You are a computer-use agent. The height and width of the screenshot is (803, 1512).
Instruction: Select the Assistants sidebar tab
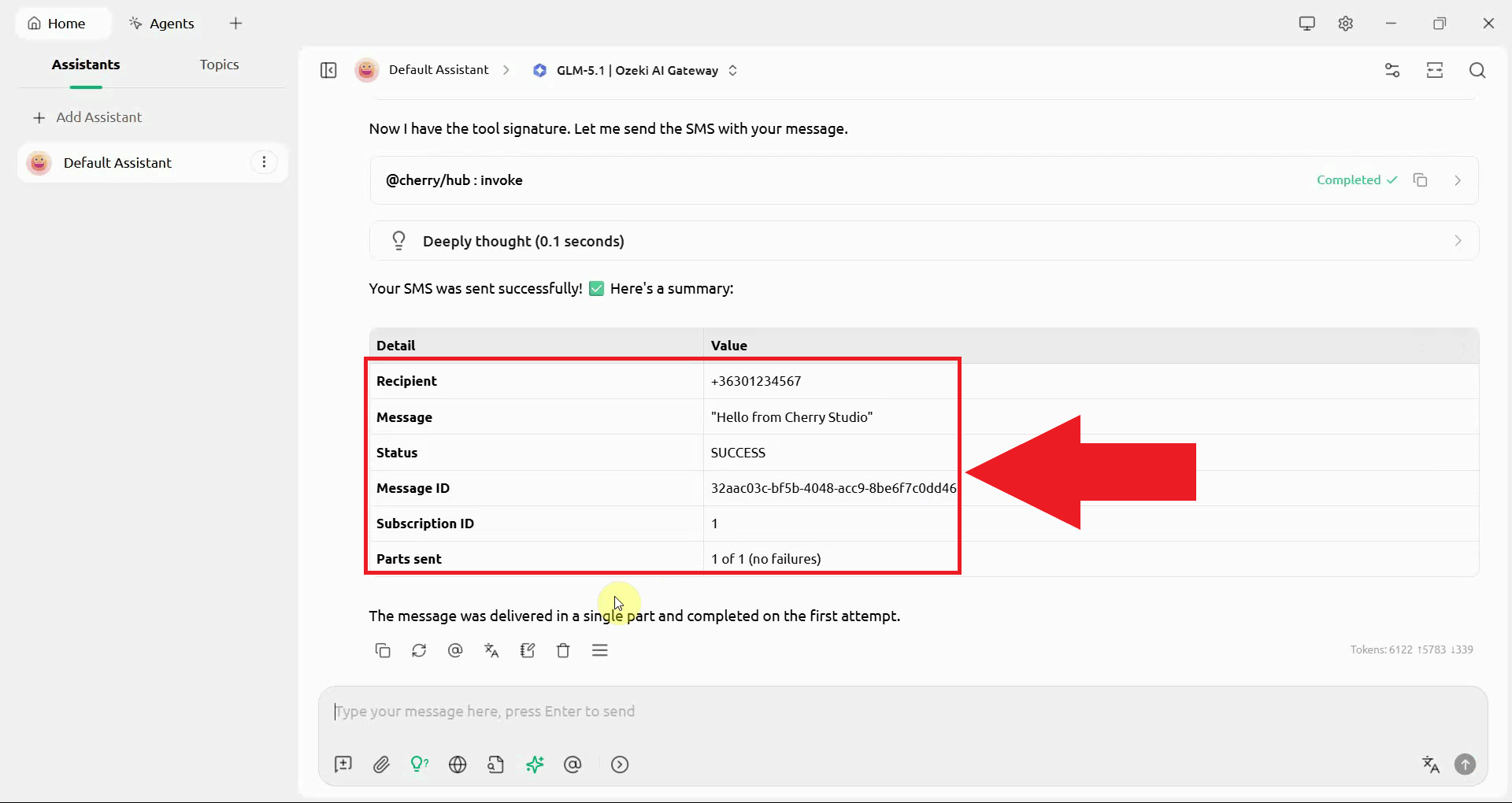(86, 65)
